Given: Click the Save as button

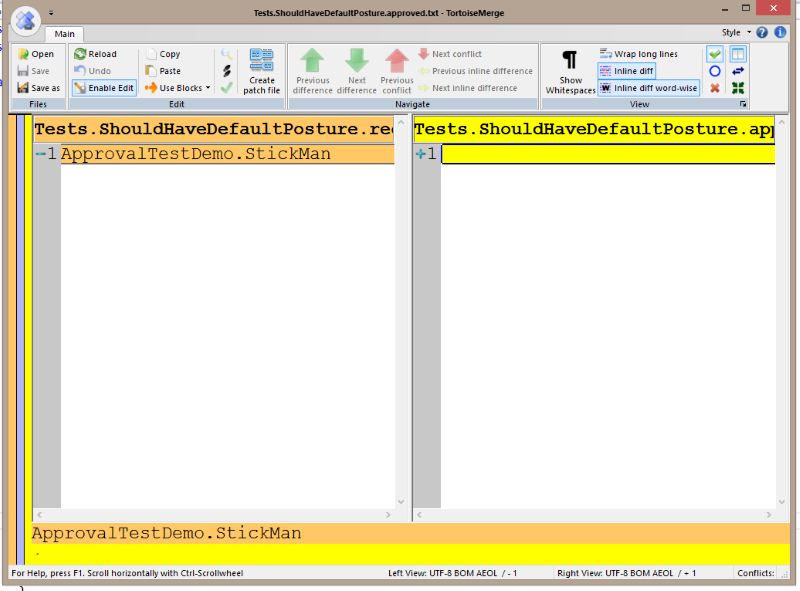Looking at the screenshot, I should [39, 88].
